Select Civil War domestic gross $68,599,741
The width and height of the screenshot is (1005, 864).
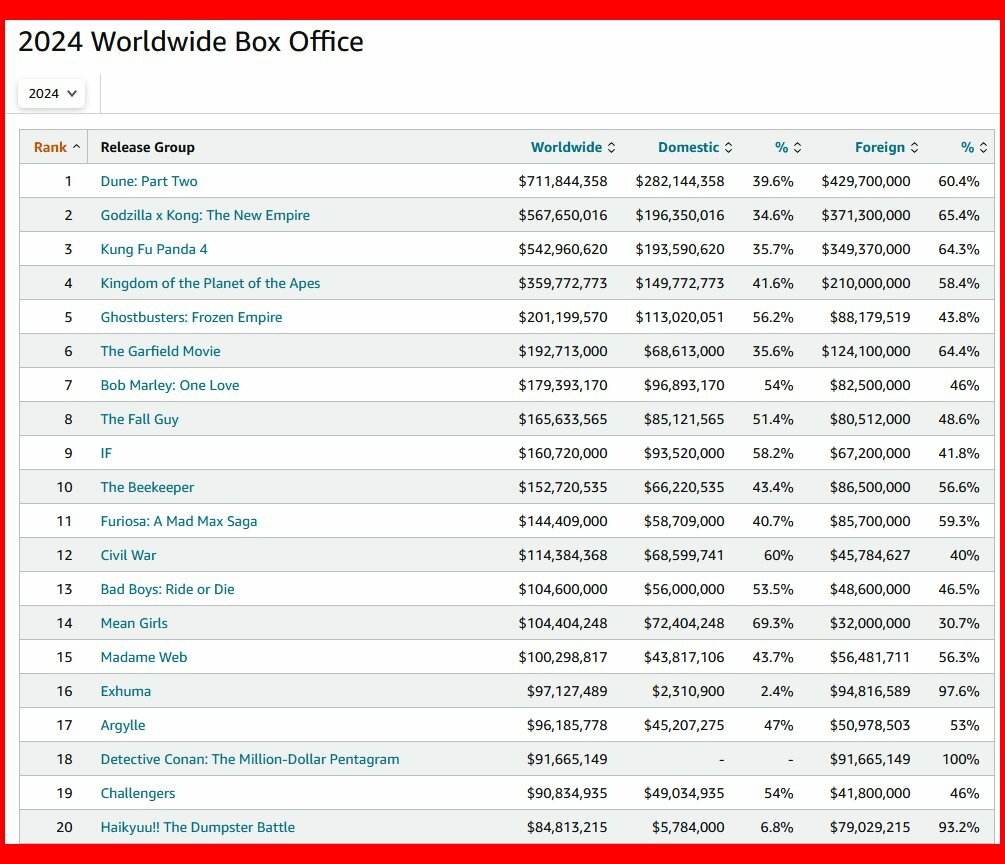click(x=684, y=555)
